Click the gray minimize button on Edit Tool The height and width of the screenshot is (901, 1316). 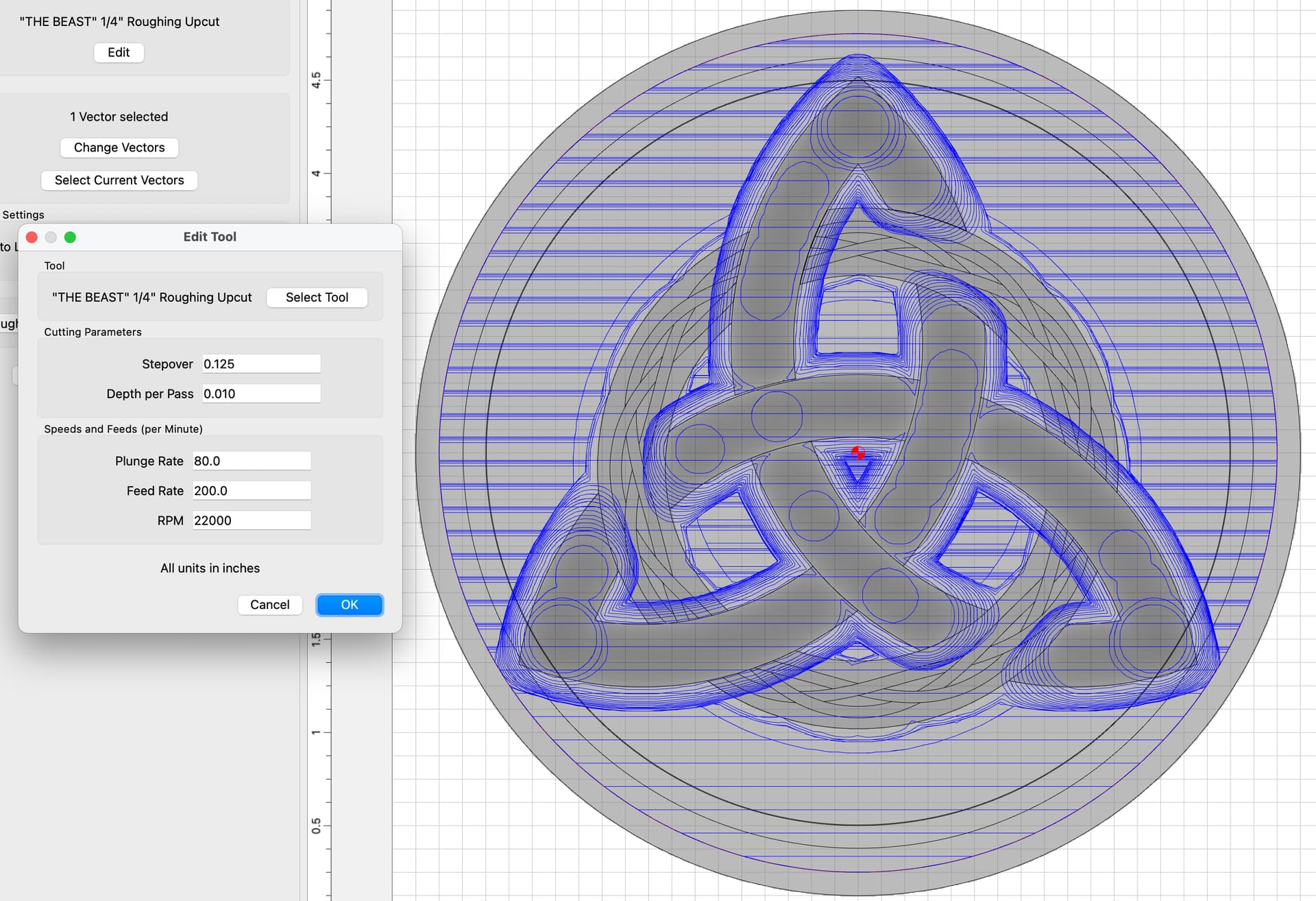(51, 237)
